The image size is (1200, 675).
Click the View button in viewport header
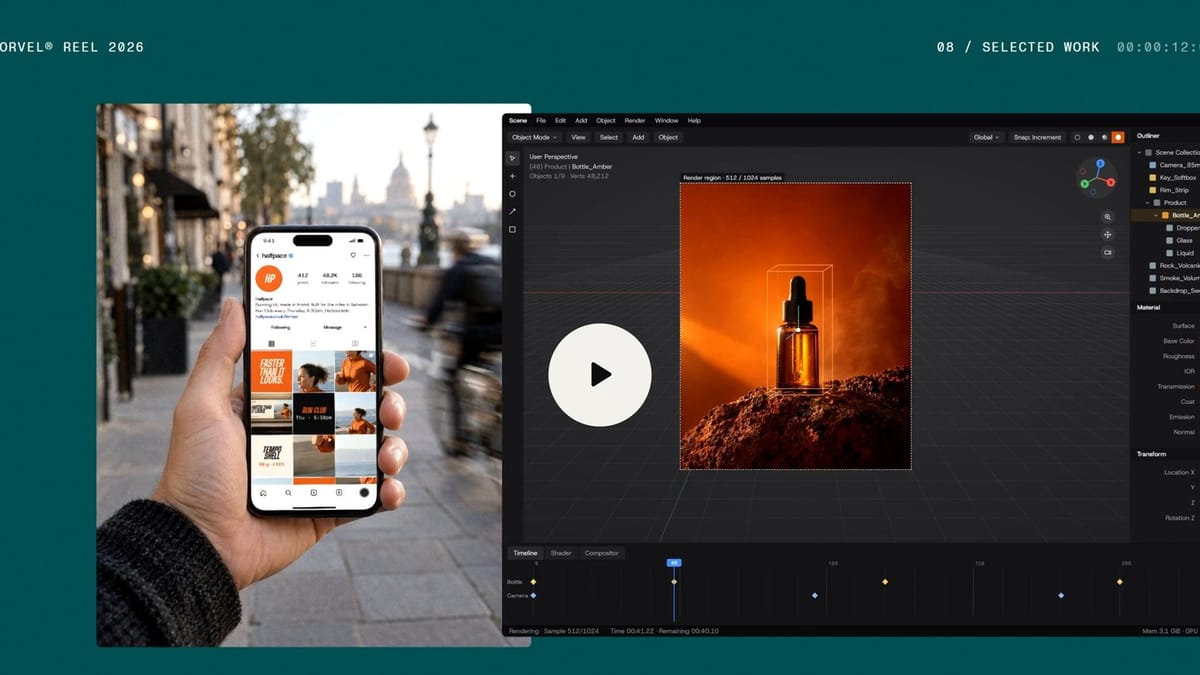(x=578, y=137)
